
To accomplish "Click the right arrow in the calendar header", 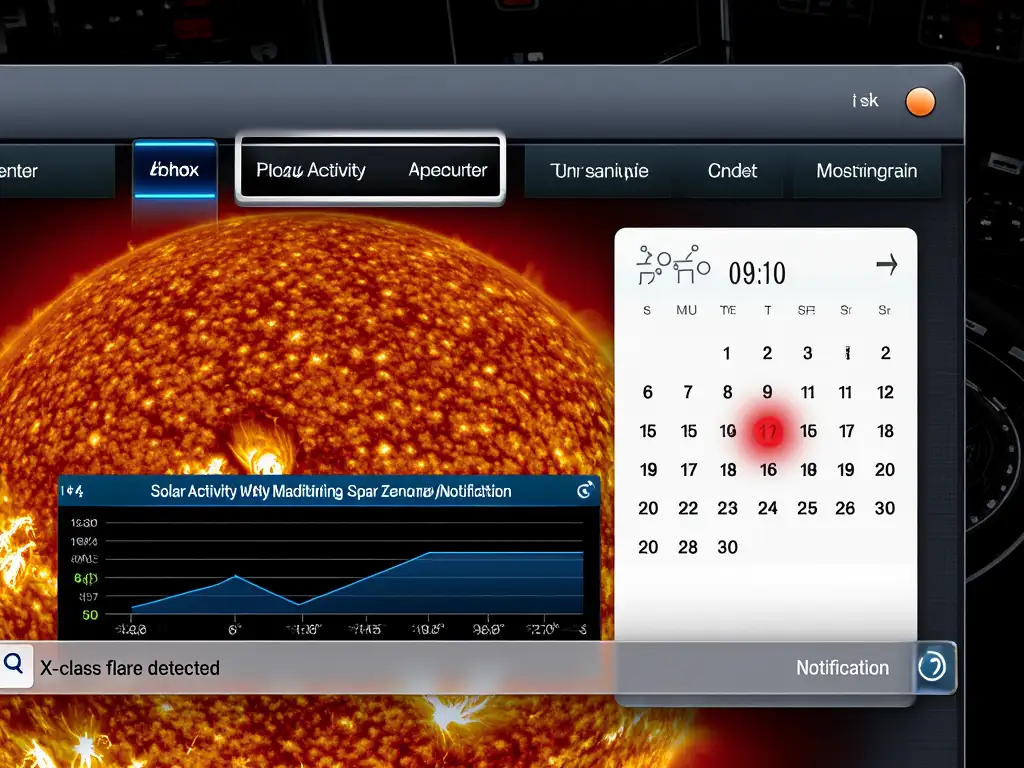I will click(886, 264).
